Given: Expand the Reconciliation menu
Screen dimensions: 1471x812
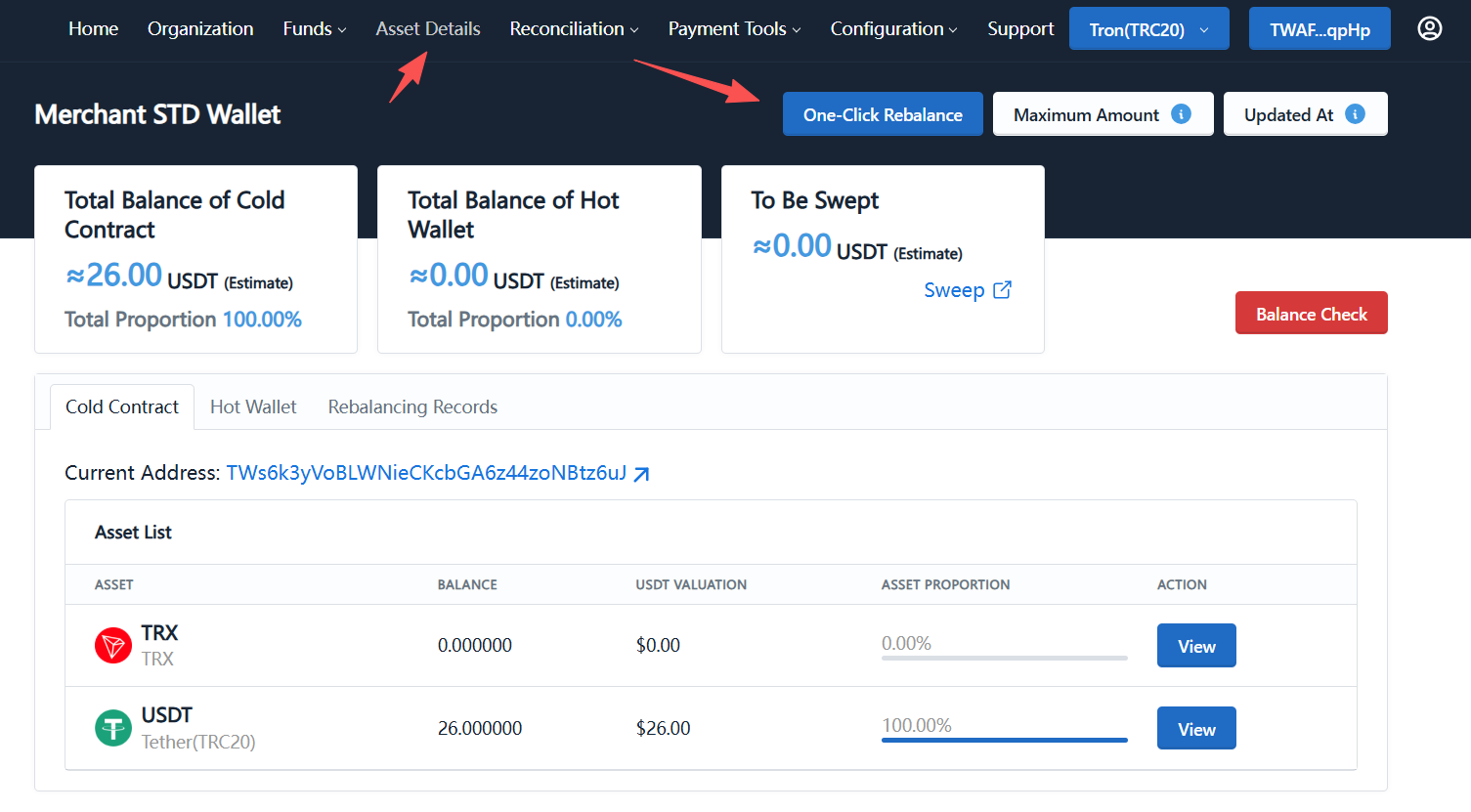Looking at the screenshot, I should point(574,29).
